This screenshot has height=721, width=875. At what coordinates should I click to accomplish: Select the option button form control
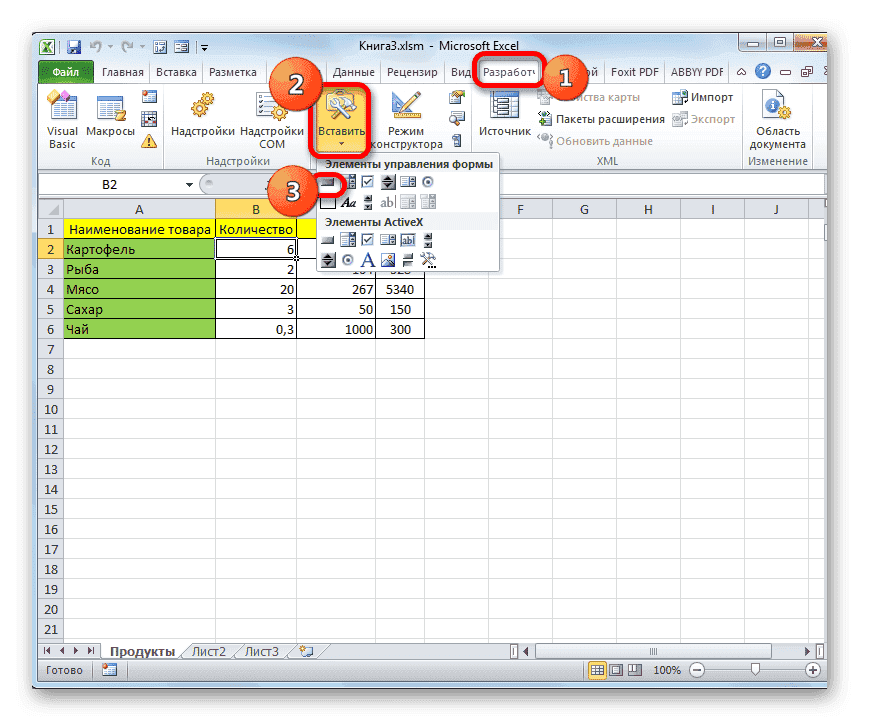pos(429,181)
